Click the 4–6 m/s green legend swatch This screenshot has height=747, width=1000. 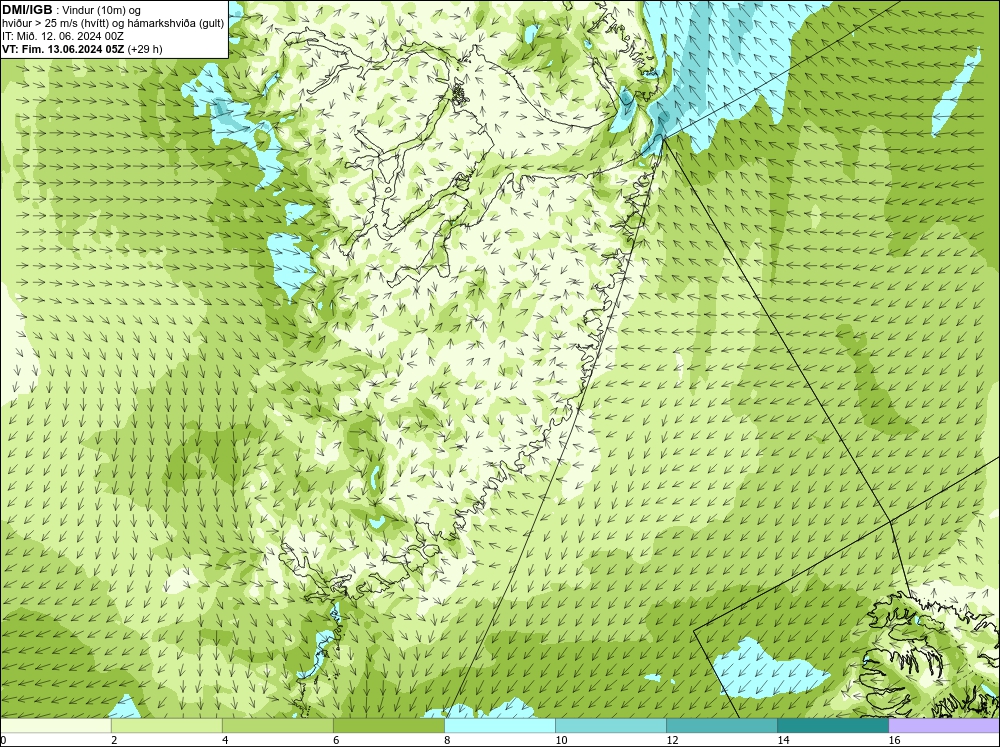[277, 725]
